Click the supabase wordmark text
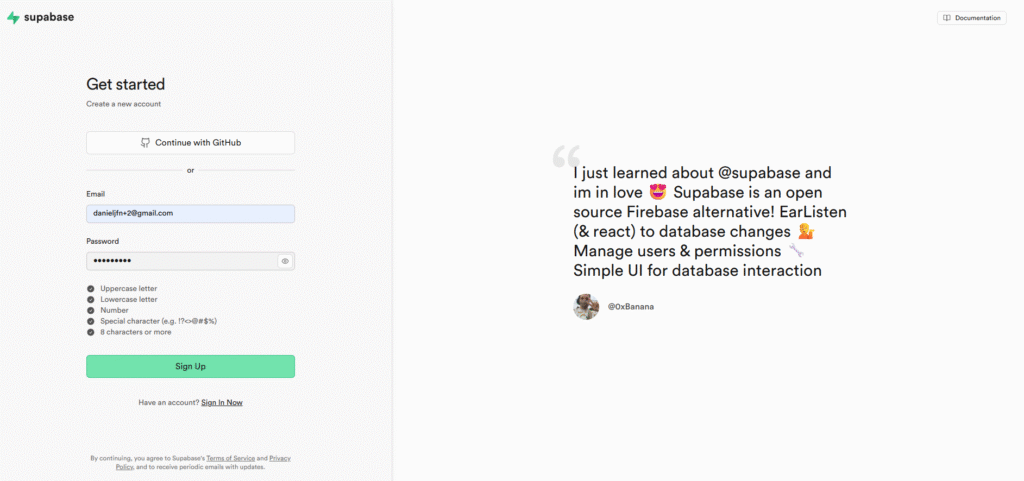 (x=50, y=18)
